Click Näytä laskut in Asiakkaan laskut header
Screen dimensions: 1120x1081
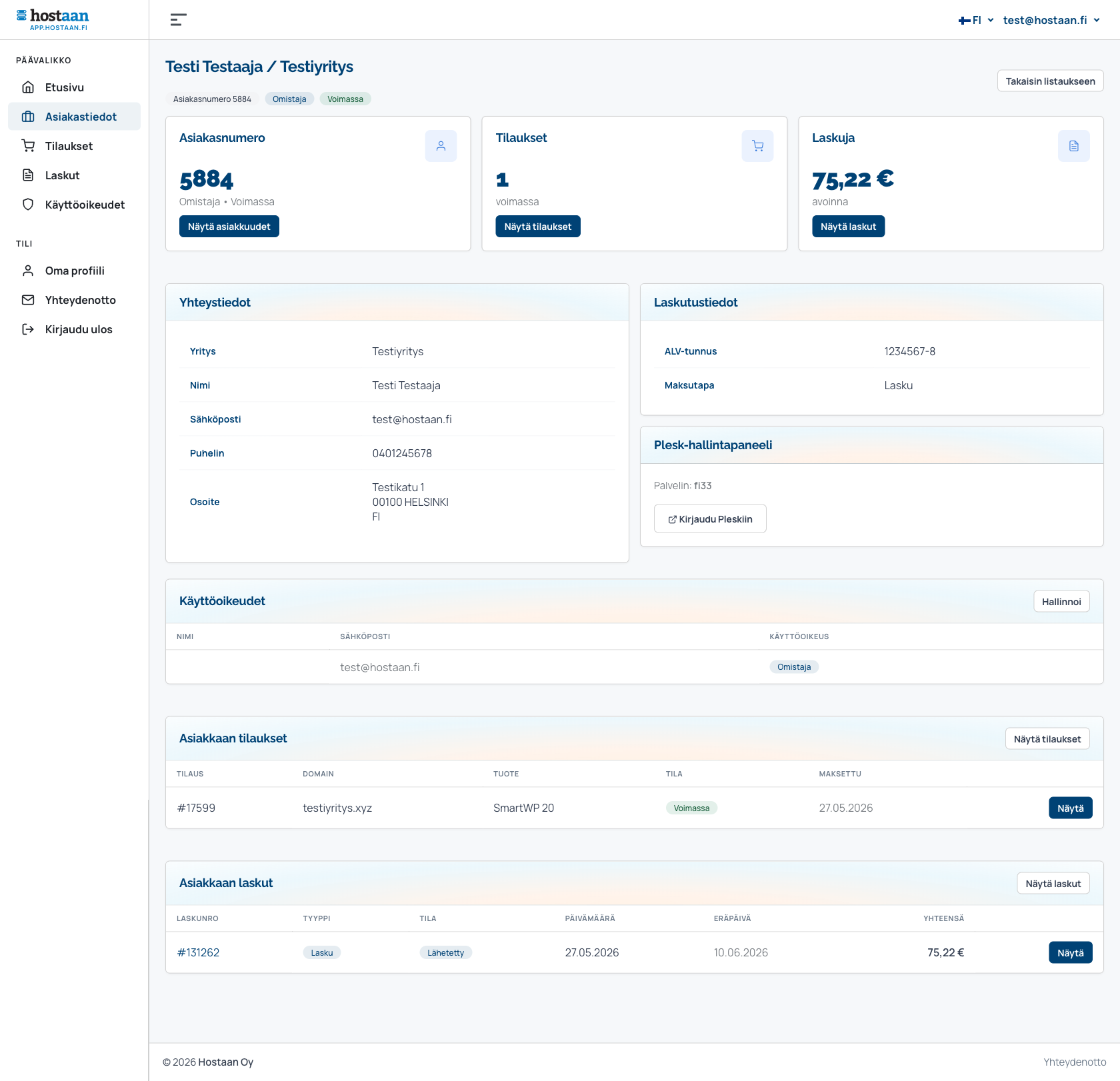pyautogui.click(x=1053, y=884)
